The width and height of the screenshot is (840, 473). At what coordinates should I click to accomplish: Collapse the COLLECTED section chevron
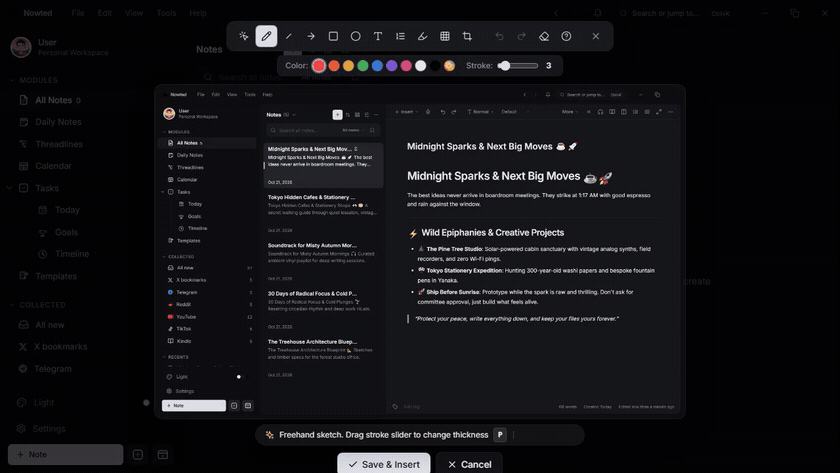click(12, 305)
